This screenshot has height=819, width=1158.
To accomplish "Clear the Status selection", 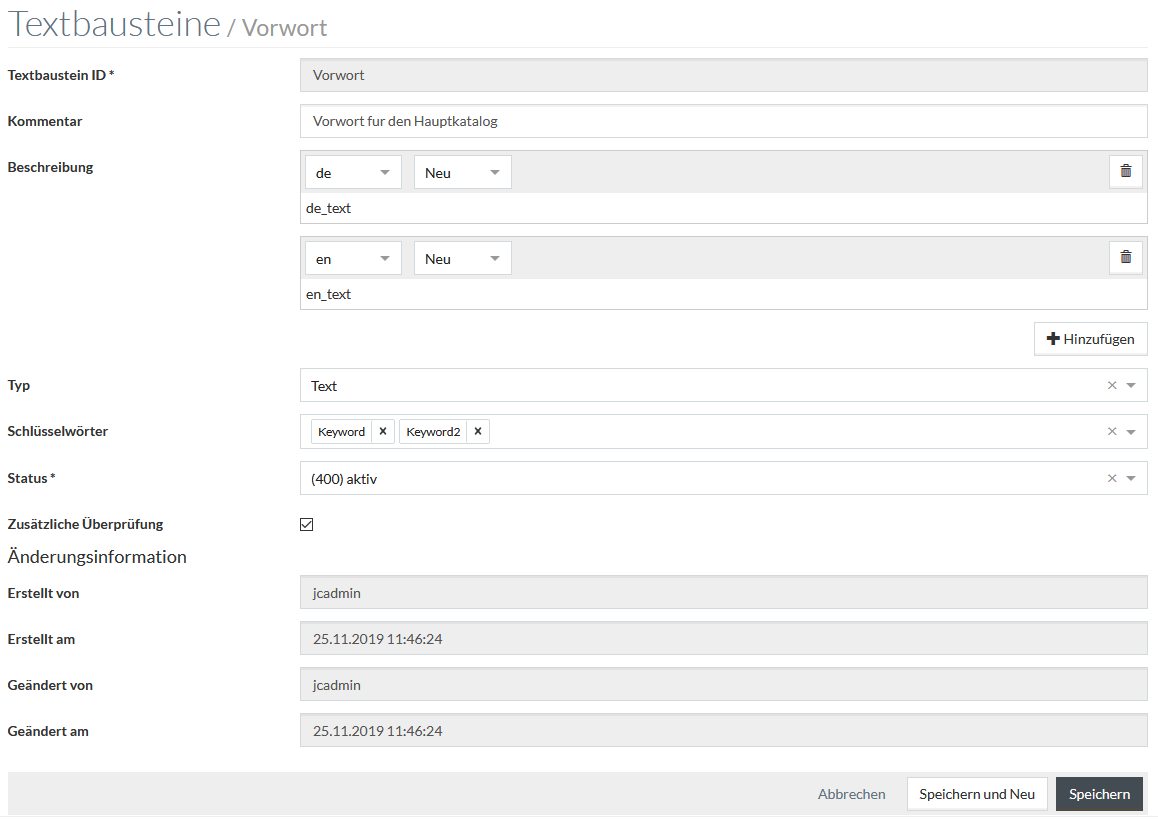I will click(x=1111, y=479).
